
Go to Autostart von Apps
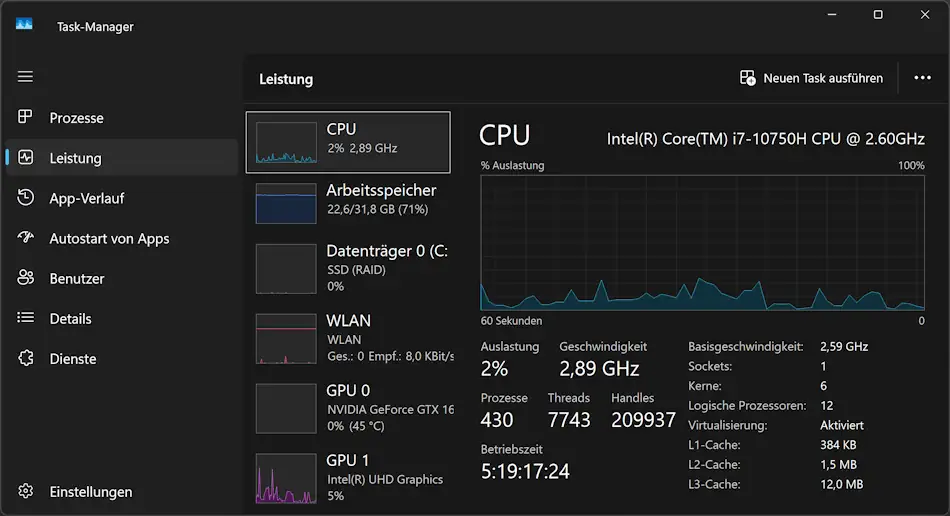pyautogui.click(x=121, y=238)
